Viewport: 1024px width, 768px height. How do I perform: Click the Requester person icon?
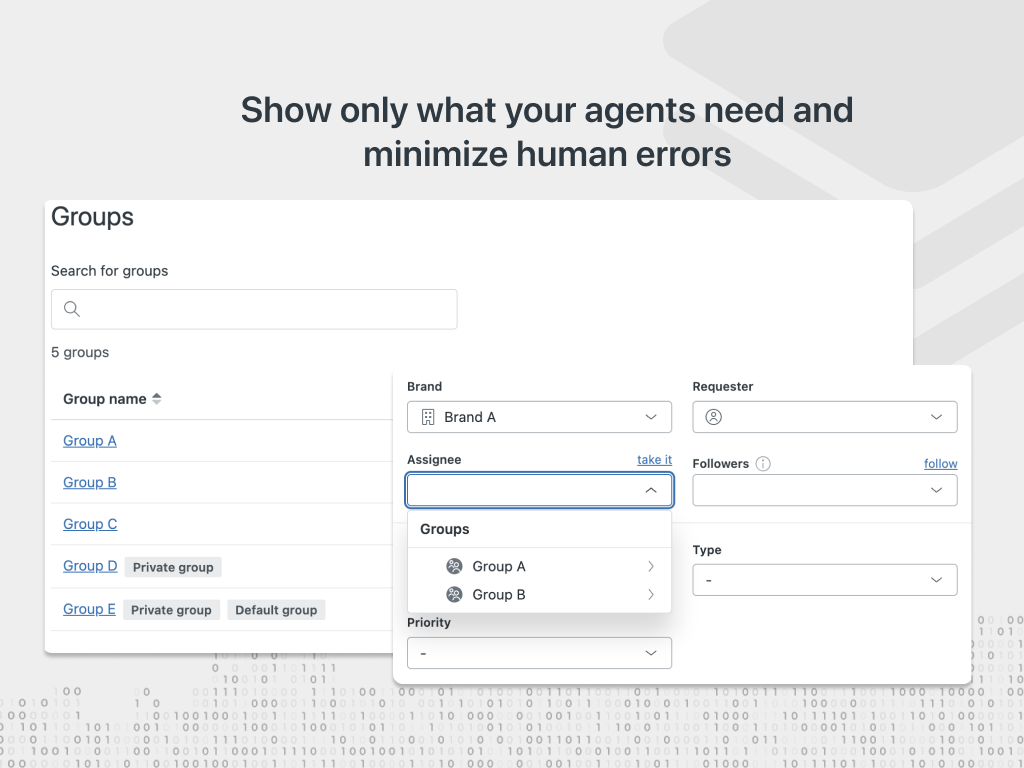(713, 417)
